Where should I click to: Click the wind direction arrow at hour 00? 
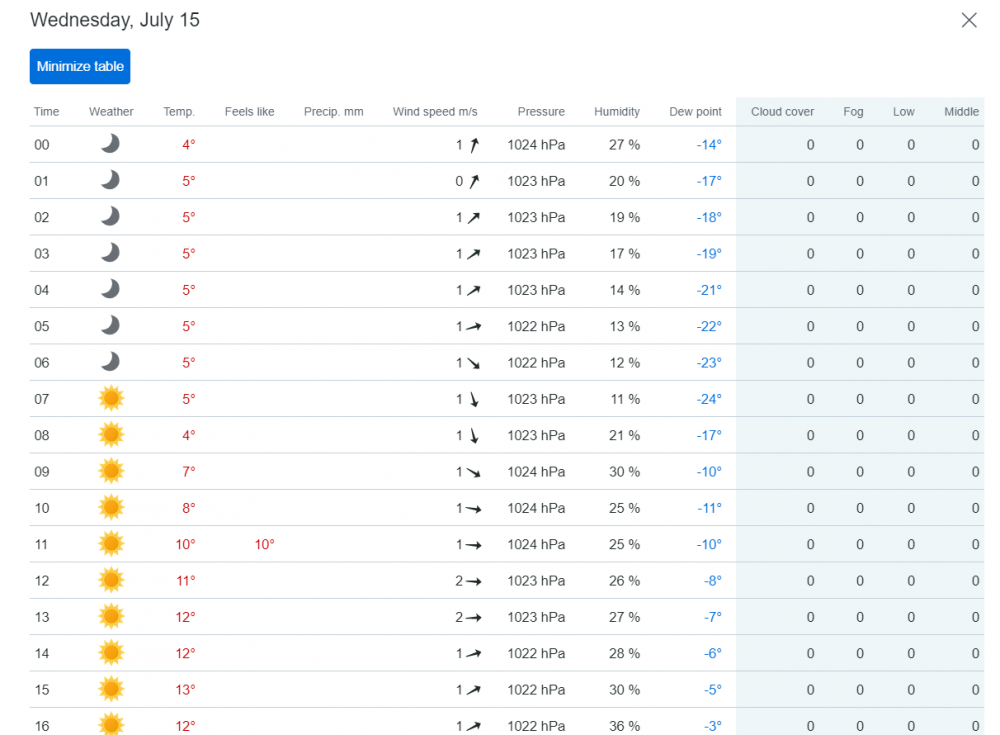click(x=474, y=145)
